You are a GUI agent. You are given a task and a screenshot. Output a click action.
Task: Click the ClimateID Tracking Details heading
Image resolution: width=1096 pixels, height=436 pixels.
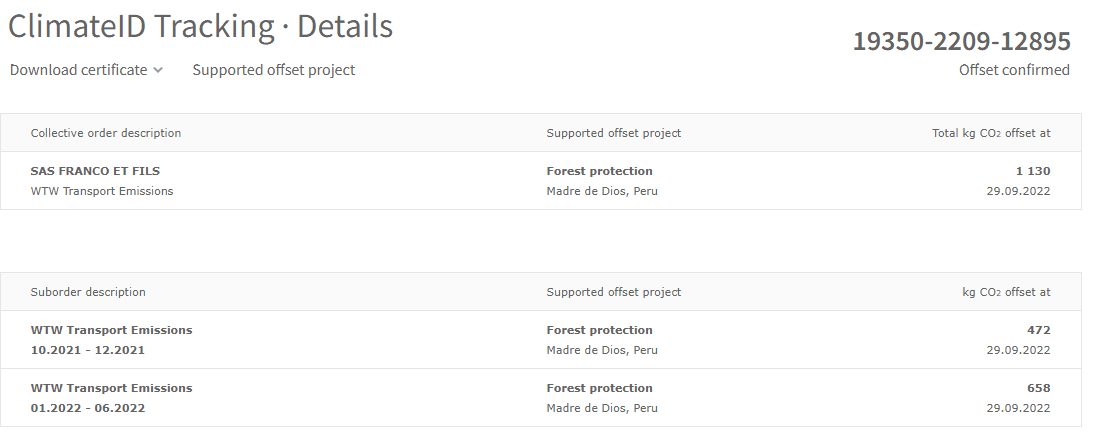200,27
